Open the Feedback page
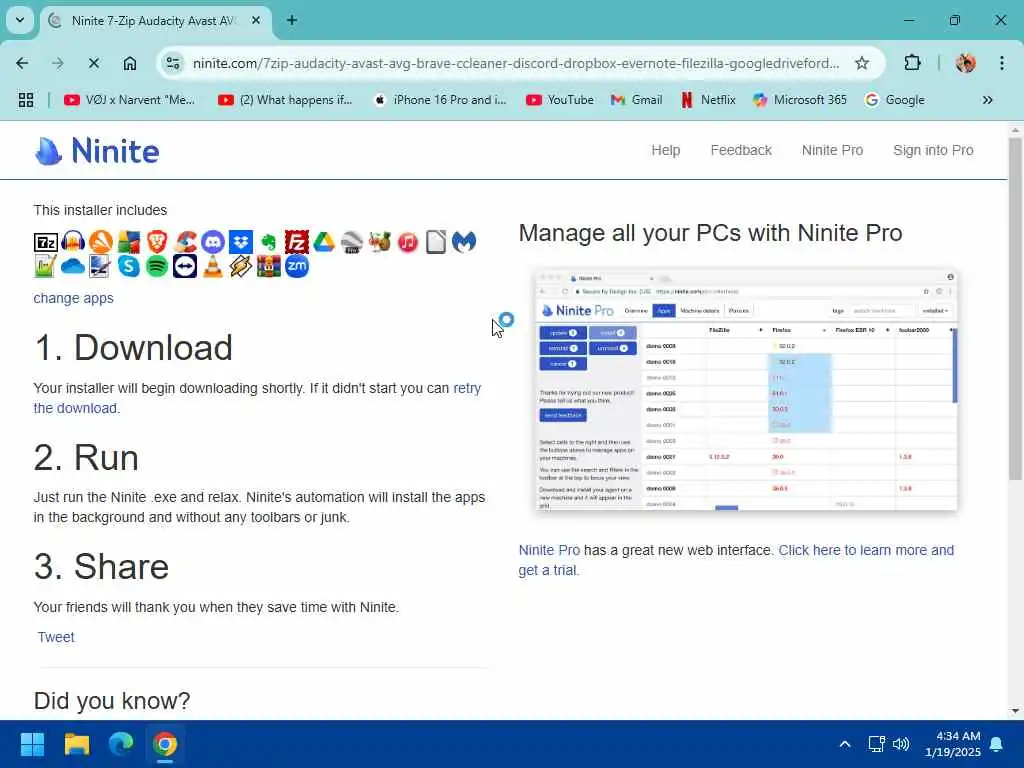This screenshot has width=1024, height=768. [x=741, y=150]
